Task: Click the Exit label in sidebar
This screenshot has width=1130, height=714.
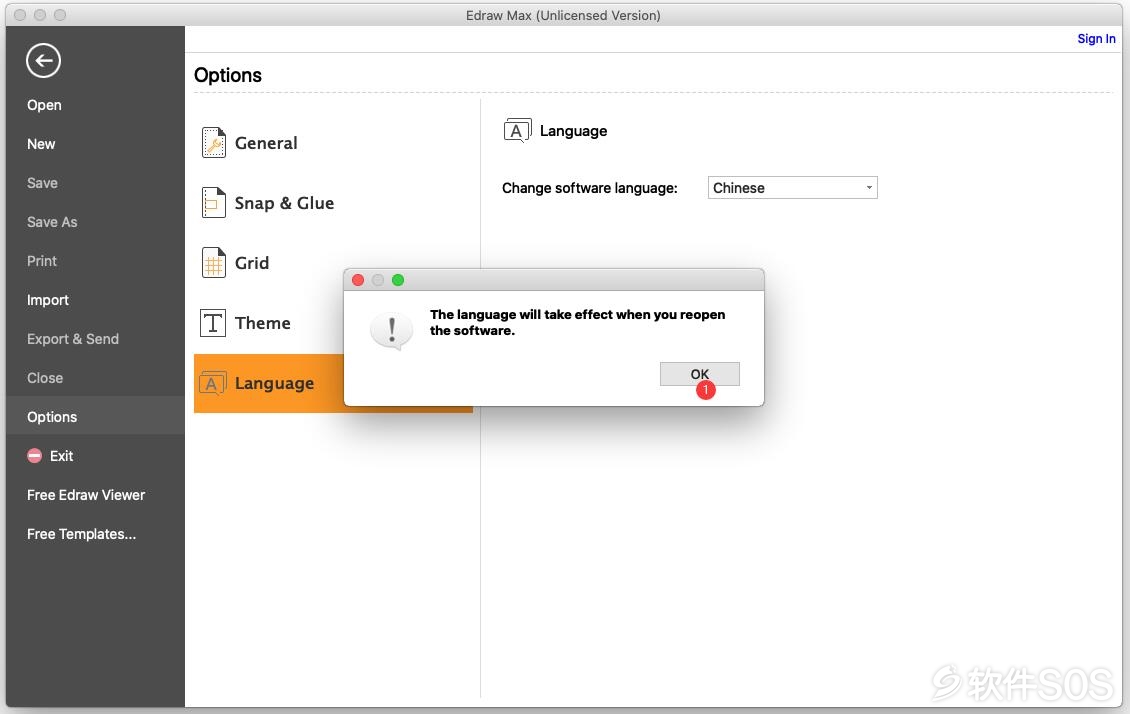Action: 61,455
